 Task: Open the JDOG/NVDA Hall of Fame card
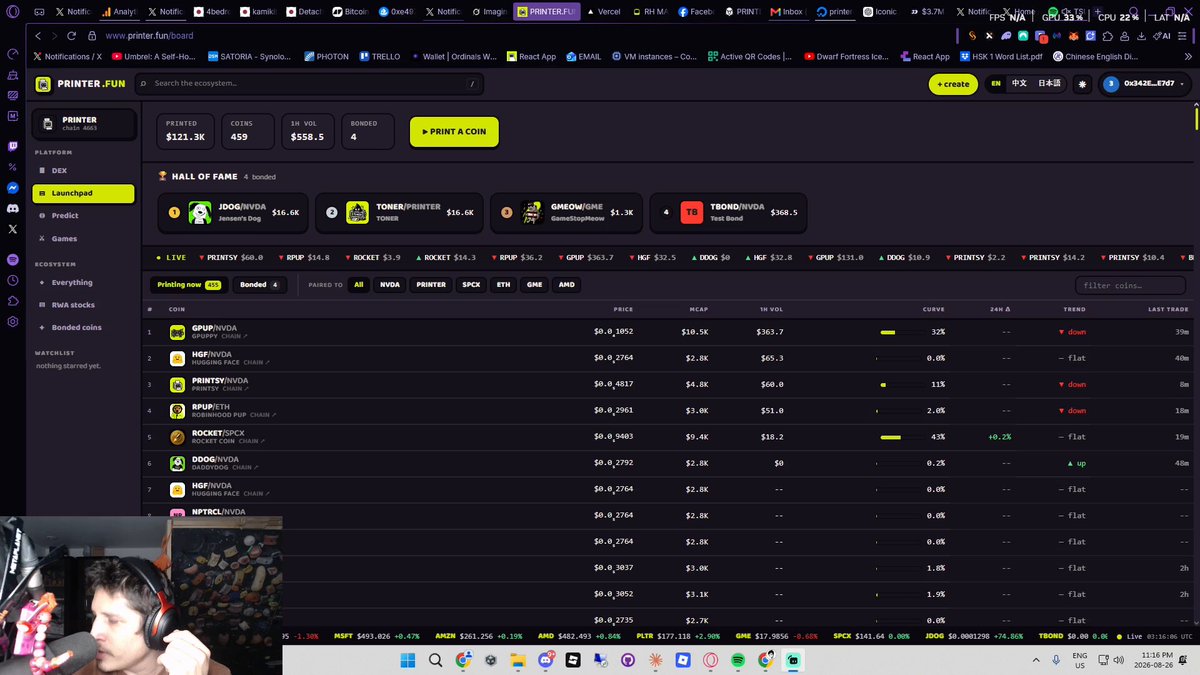232,212
